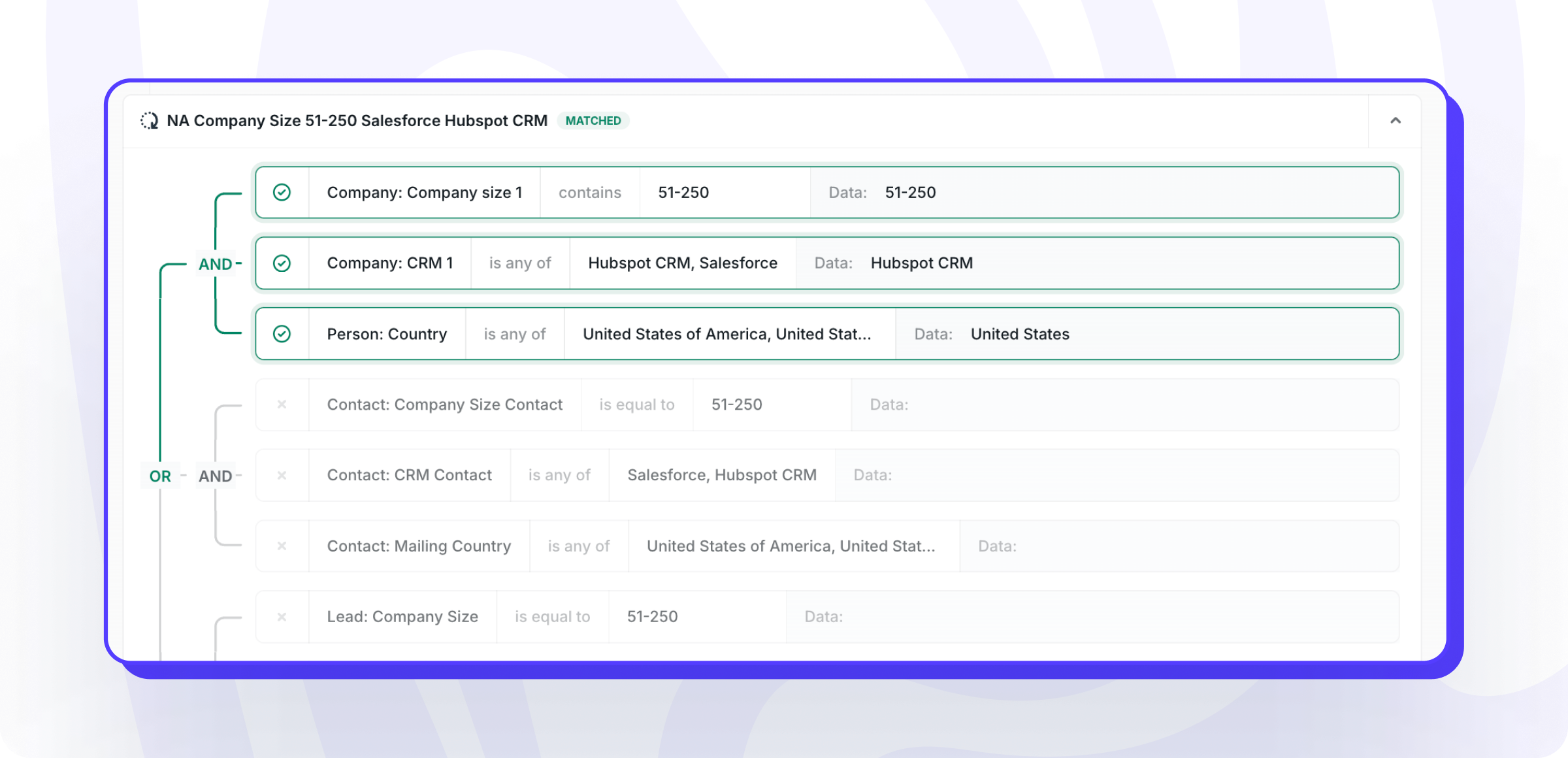This screenshot has height=758, width=1568.
Task: Click the MATCHED status badge
Action: click(x=593, y=121)
